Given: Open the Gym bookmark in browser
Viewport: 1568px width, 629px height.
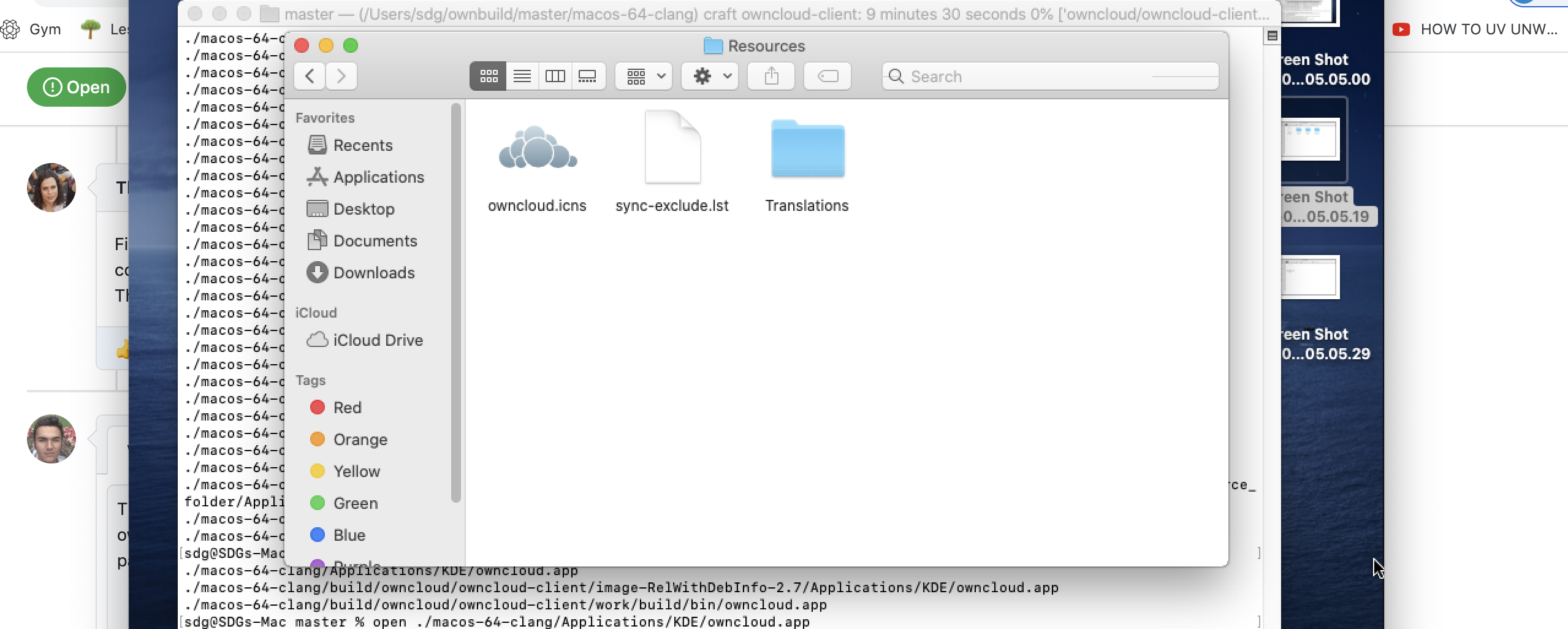Looking at the screenshot, I should coord(31,29).
